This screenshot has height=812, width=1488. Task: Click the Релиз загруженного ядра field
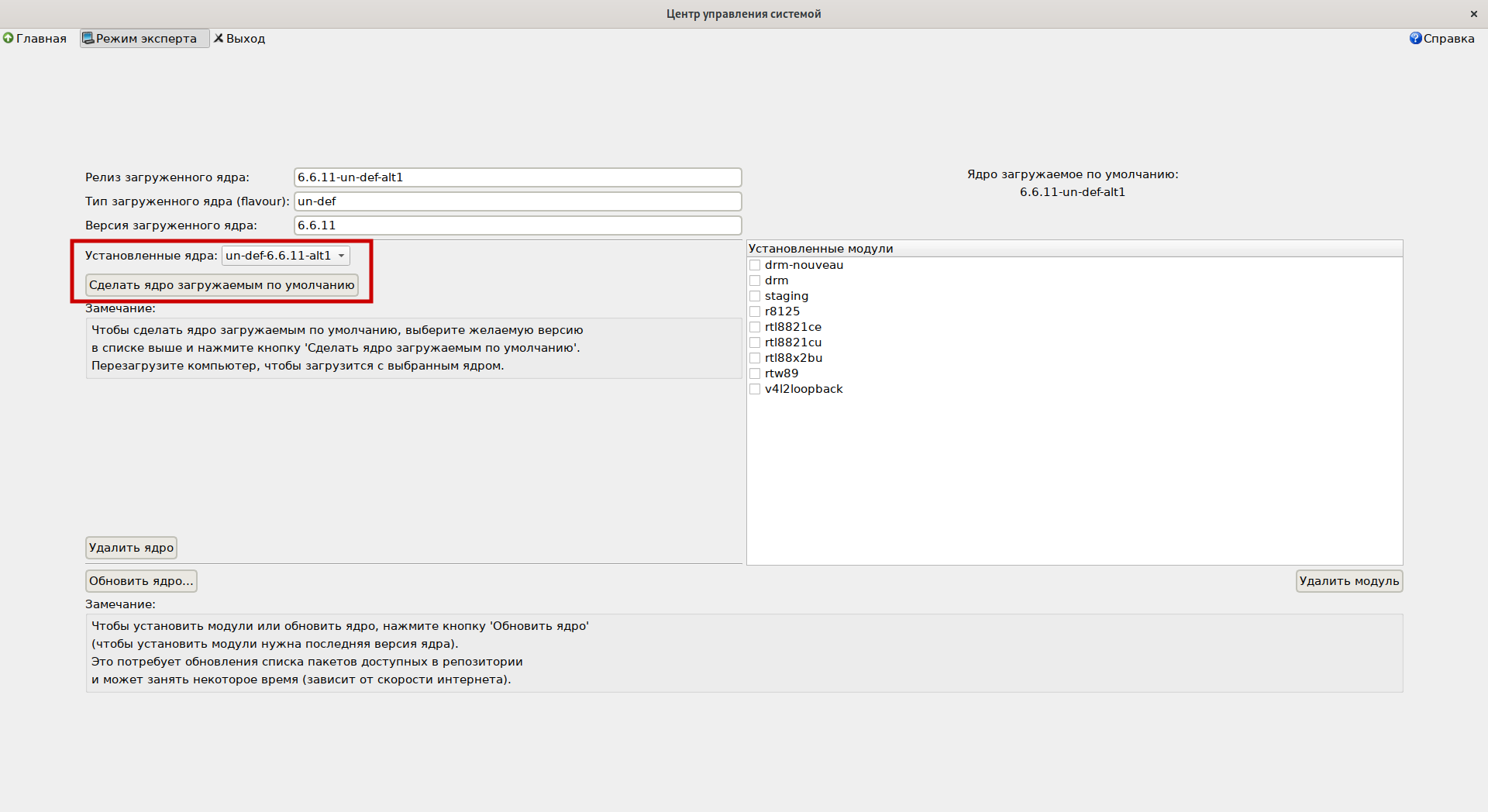tap(518, 177)
